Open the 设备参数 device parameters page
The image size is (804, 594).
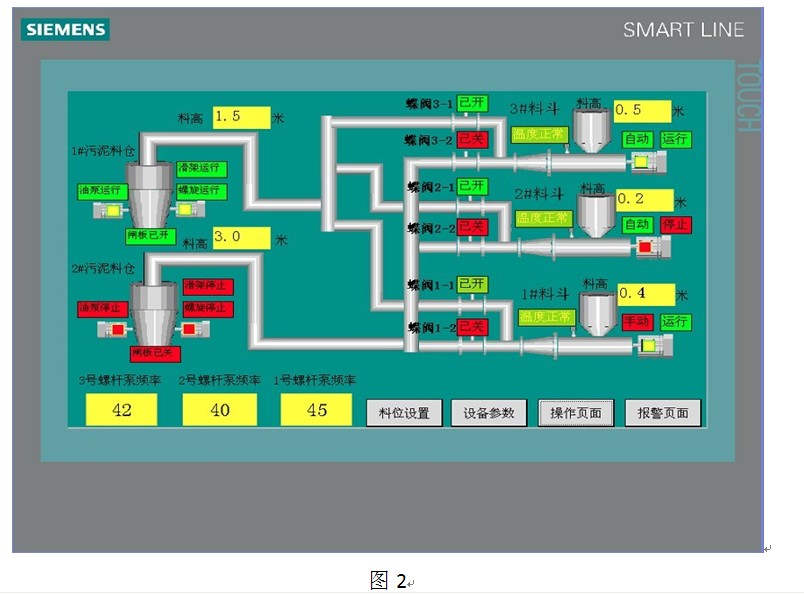[x=489, y=412]
